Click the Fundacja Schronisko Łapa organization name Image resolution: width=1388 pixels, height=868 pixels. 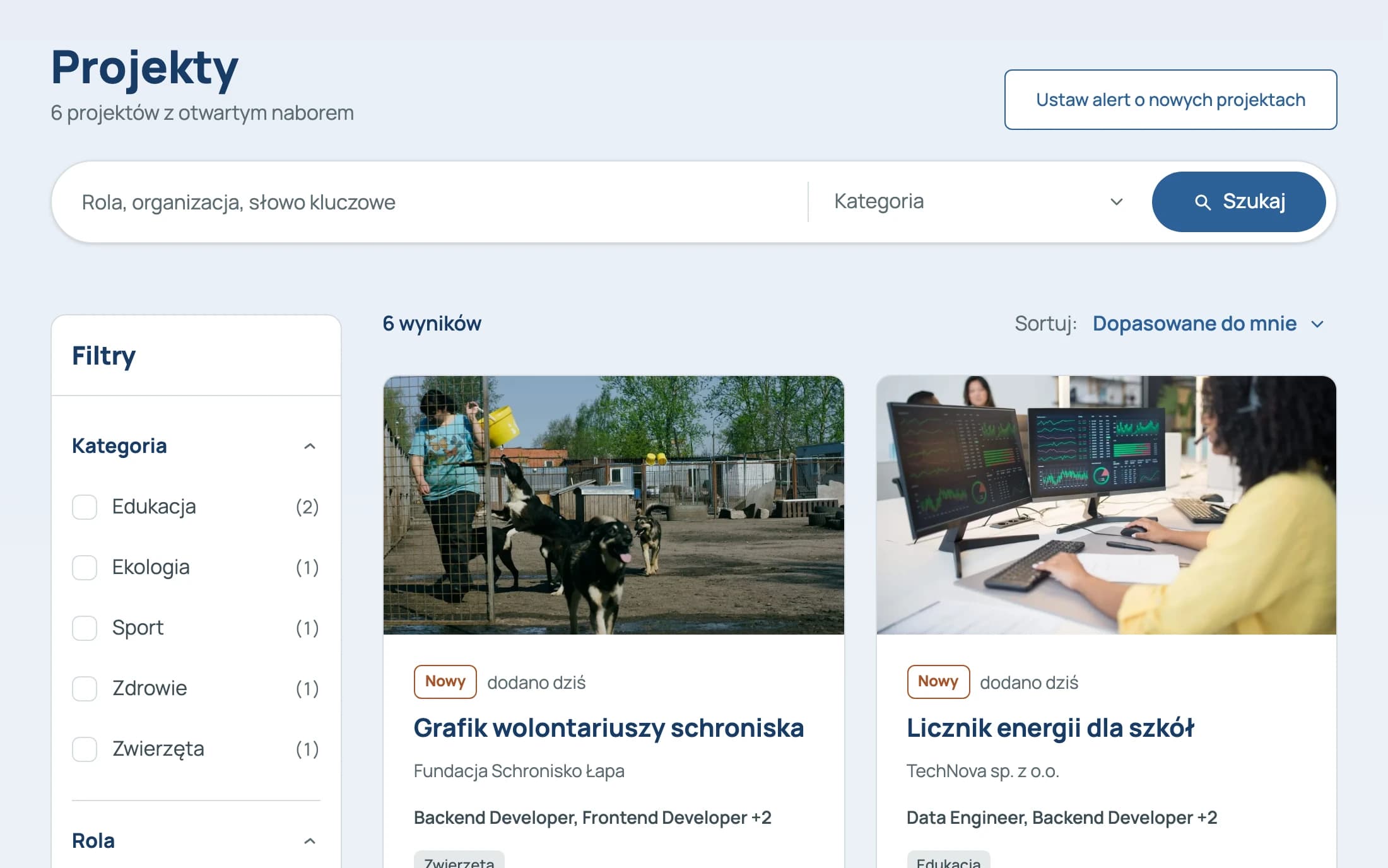pos(519,771)
